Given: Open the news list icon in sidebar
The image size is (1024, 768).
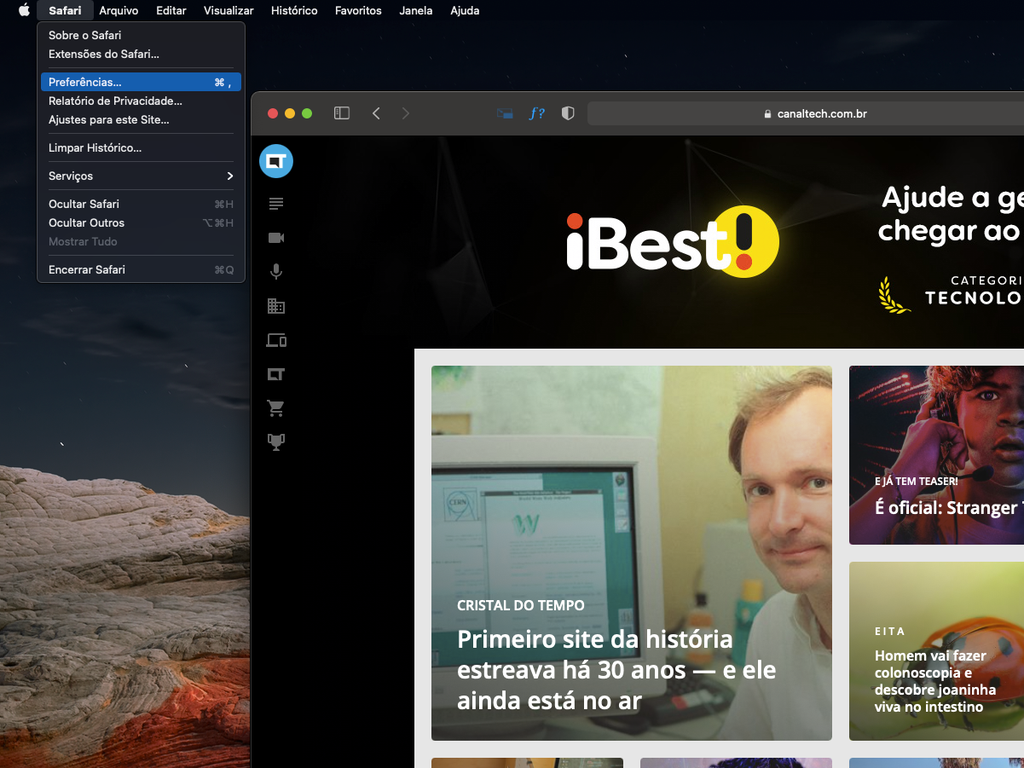Looking at the screenshot, I should click(276, 204).
